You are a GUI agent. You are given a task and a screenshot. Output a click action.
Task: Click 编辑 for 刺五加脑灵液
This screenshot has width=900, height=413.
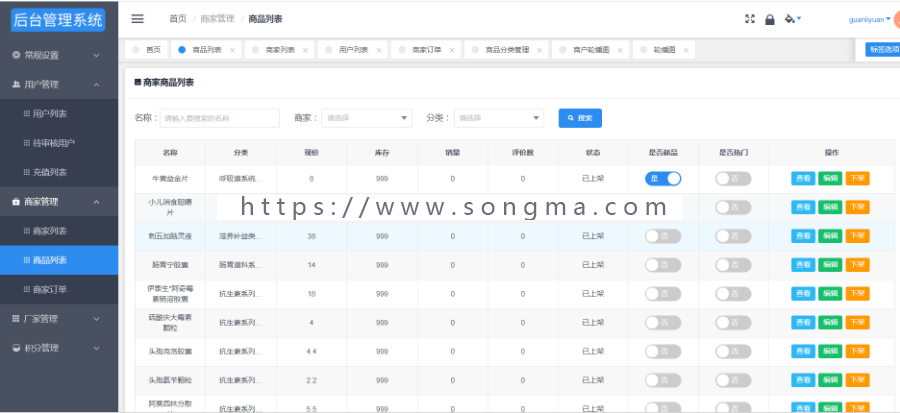coord(830,236)
